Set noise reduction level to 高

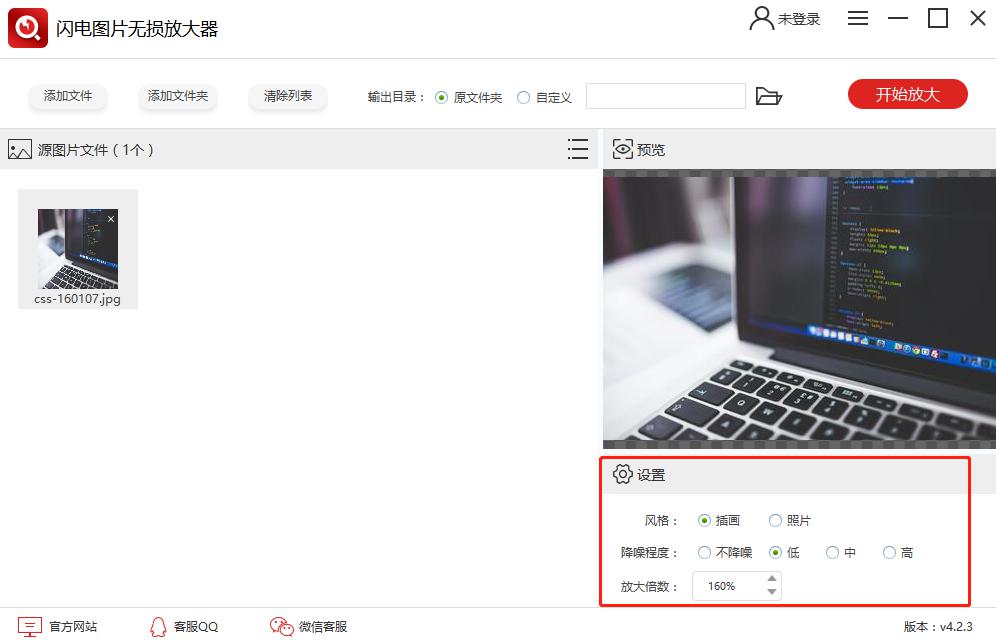click(x=889, y=552)
